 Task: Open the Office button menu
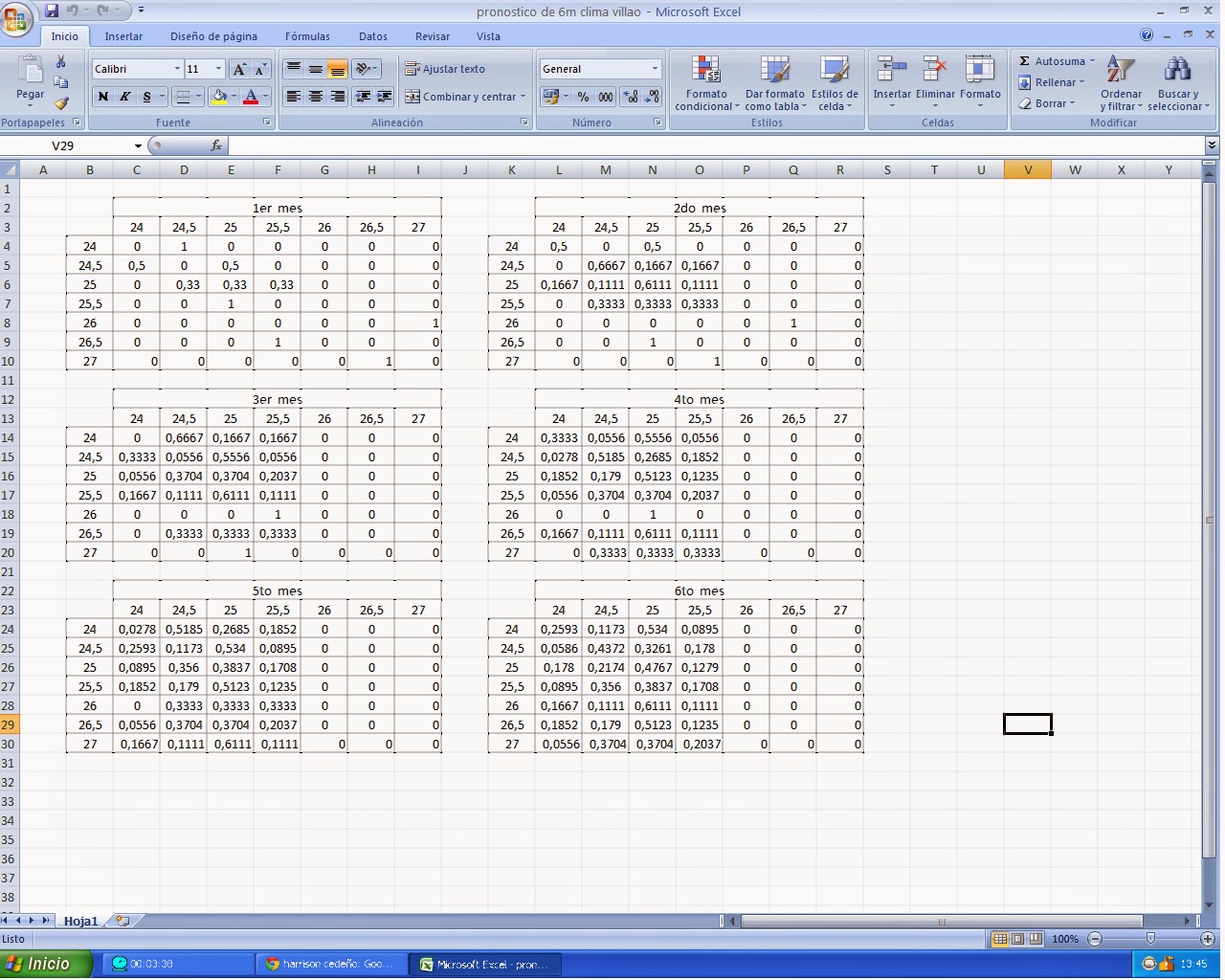[x=15, y=18]
